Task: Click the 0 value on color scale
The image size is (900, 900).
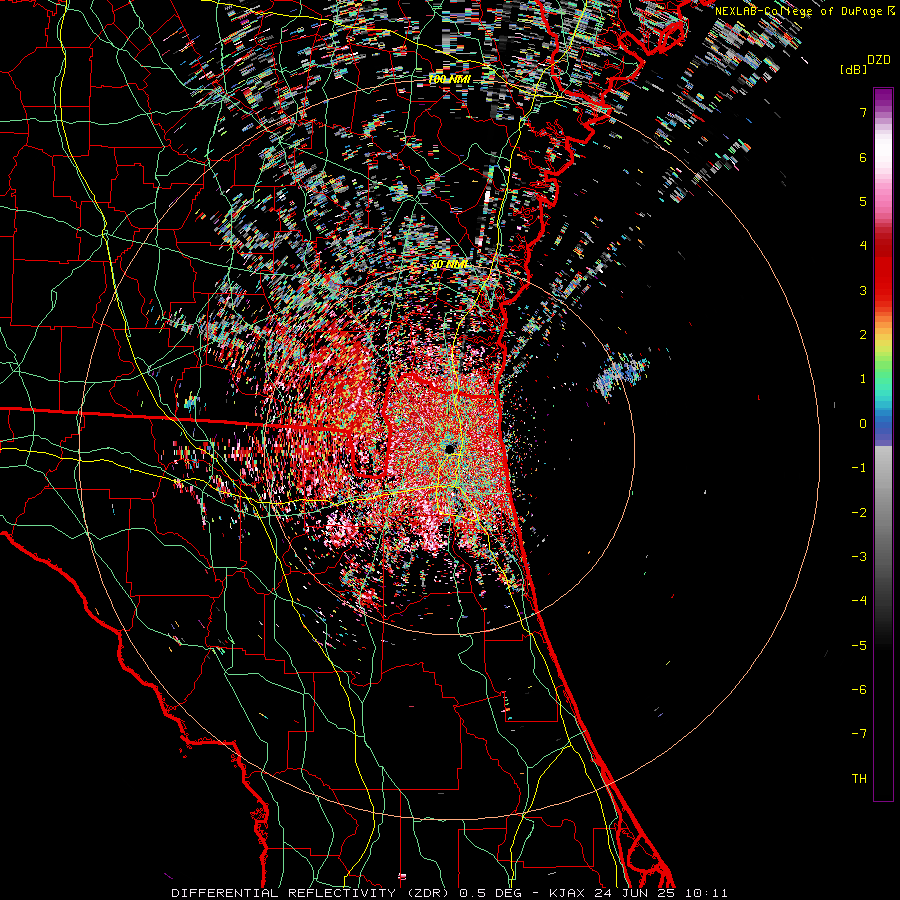Action: coord(863,424)
